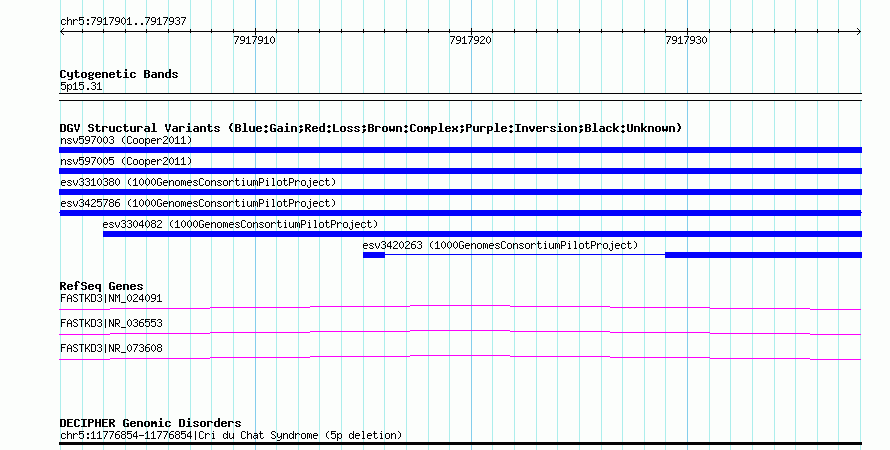Click the 7917920 ruler position label
The width and height of the screenshot is (890, 450).
[470, 40]
